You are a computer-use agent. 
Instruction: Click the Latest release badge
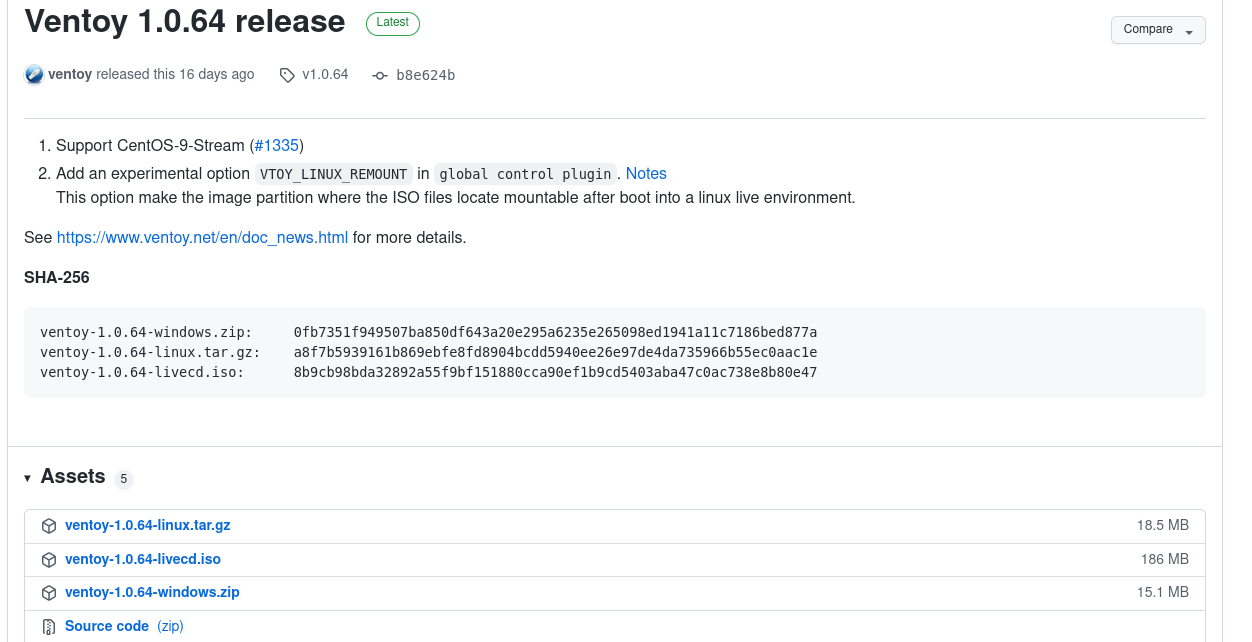392,23
